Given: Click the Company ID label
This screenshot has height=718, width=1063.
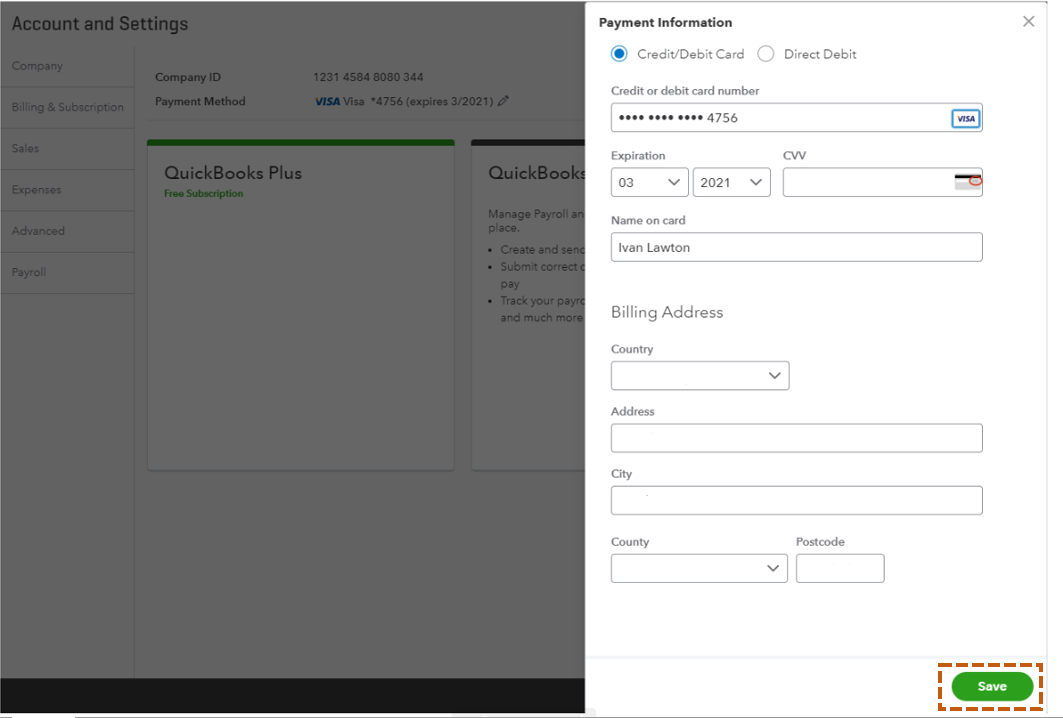Looking at the screenshot, I should [188, 77].
